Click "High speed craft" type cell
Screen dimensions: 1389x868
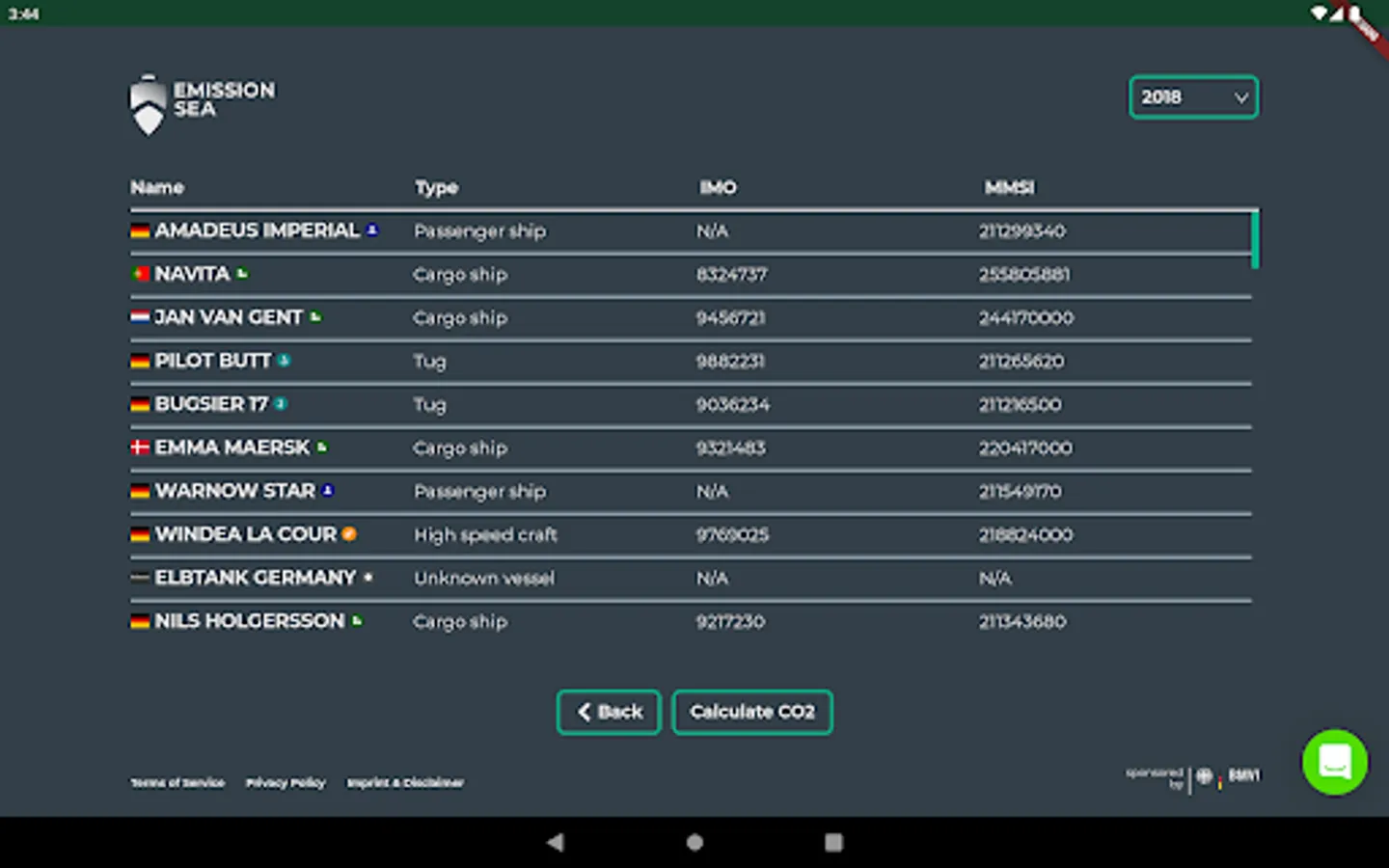coord(486,535)
